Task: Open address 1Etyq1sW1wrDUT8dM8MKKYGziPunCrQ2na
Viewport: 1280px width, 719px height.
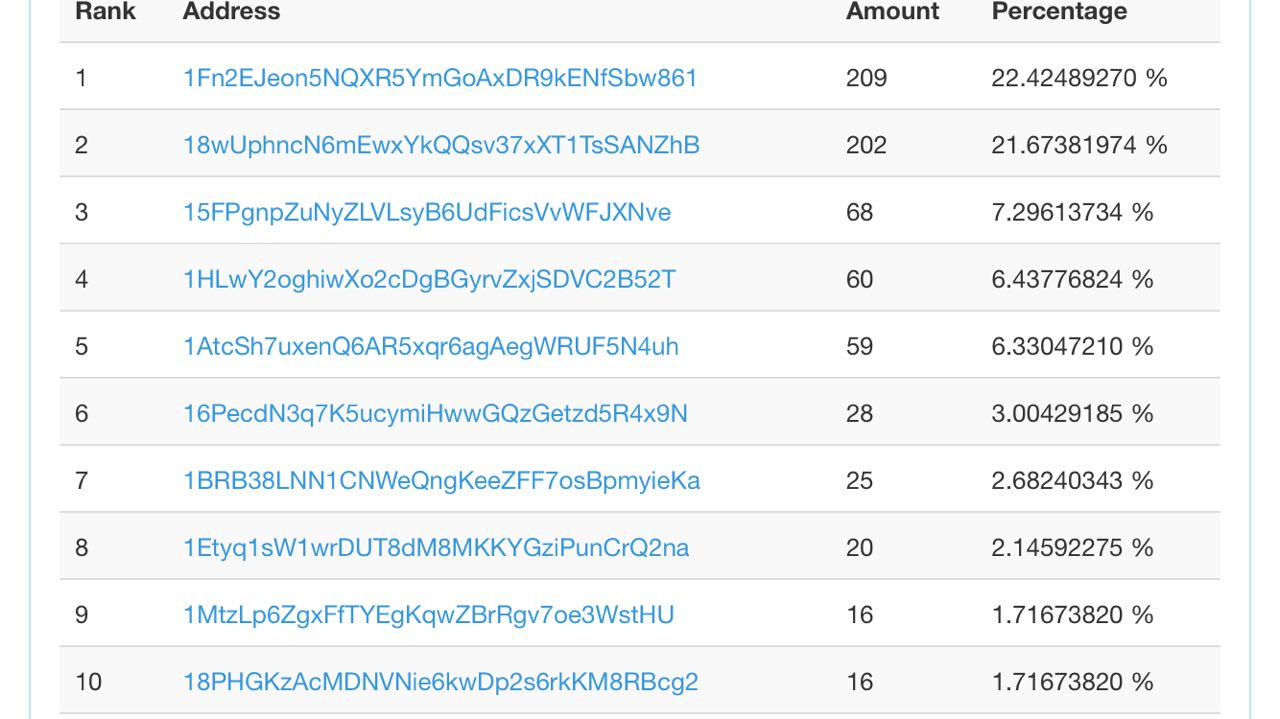Action: pos(436,547)
